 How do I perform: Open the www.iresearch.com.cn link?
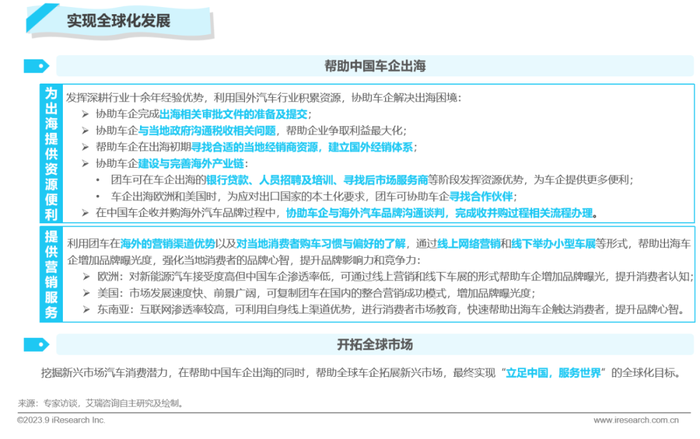(x=636, y=420)
